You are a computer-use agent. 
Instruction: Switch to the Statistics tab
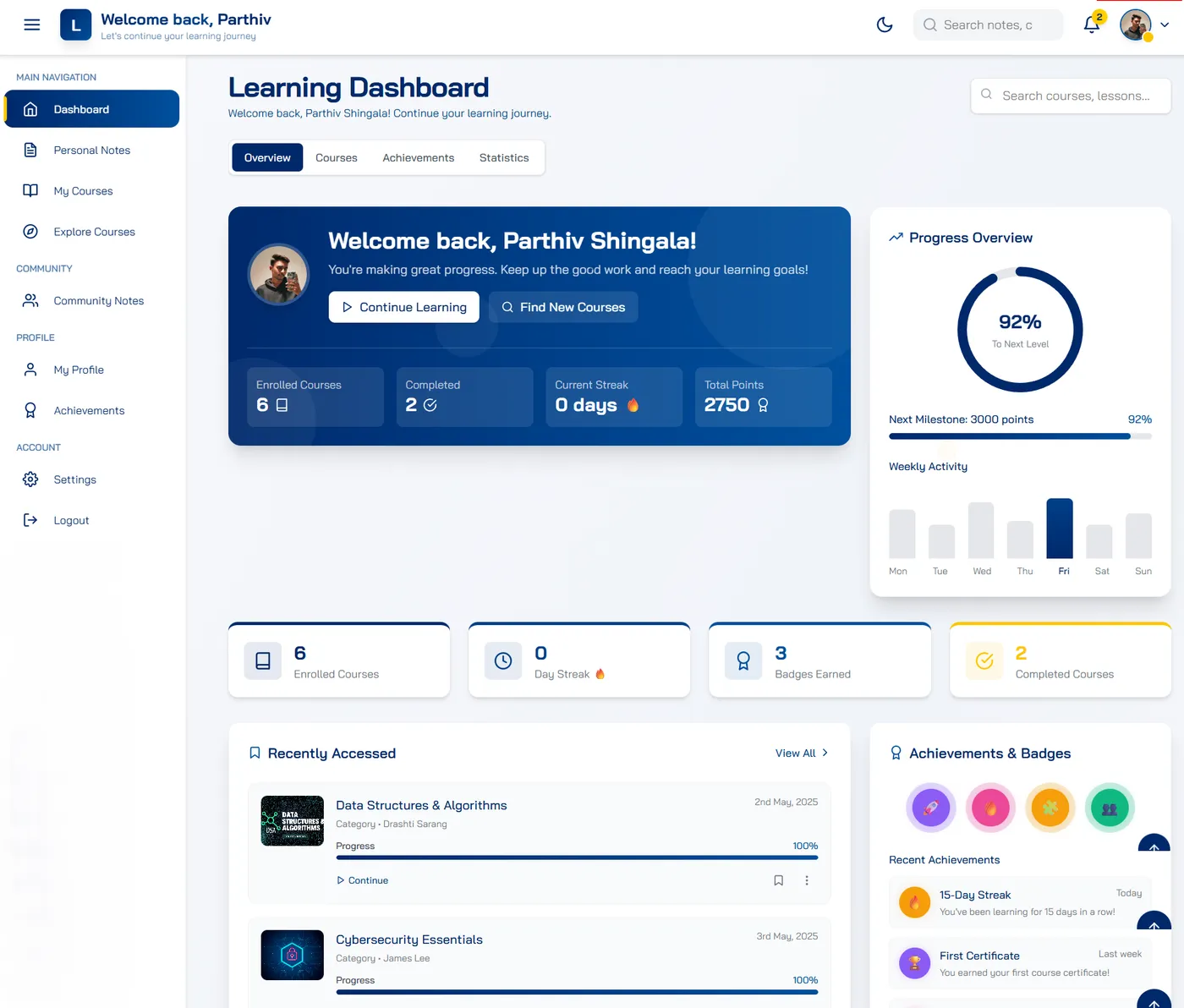tap(504, 158)
